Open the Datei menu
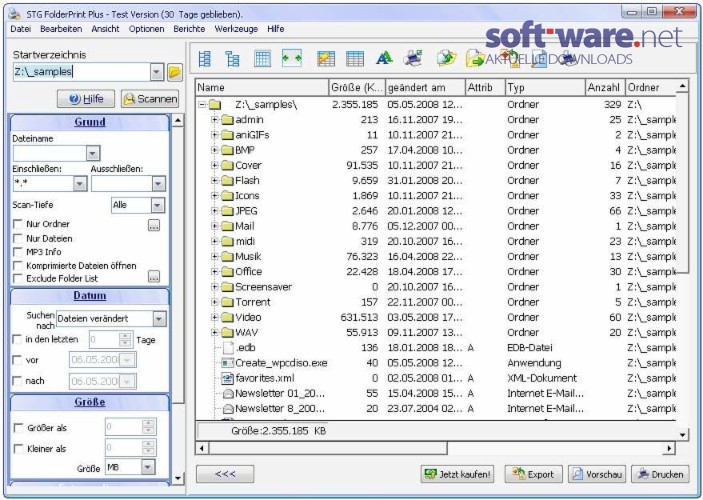703x500 pixels. click(x=21, y=29)
